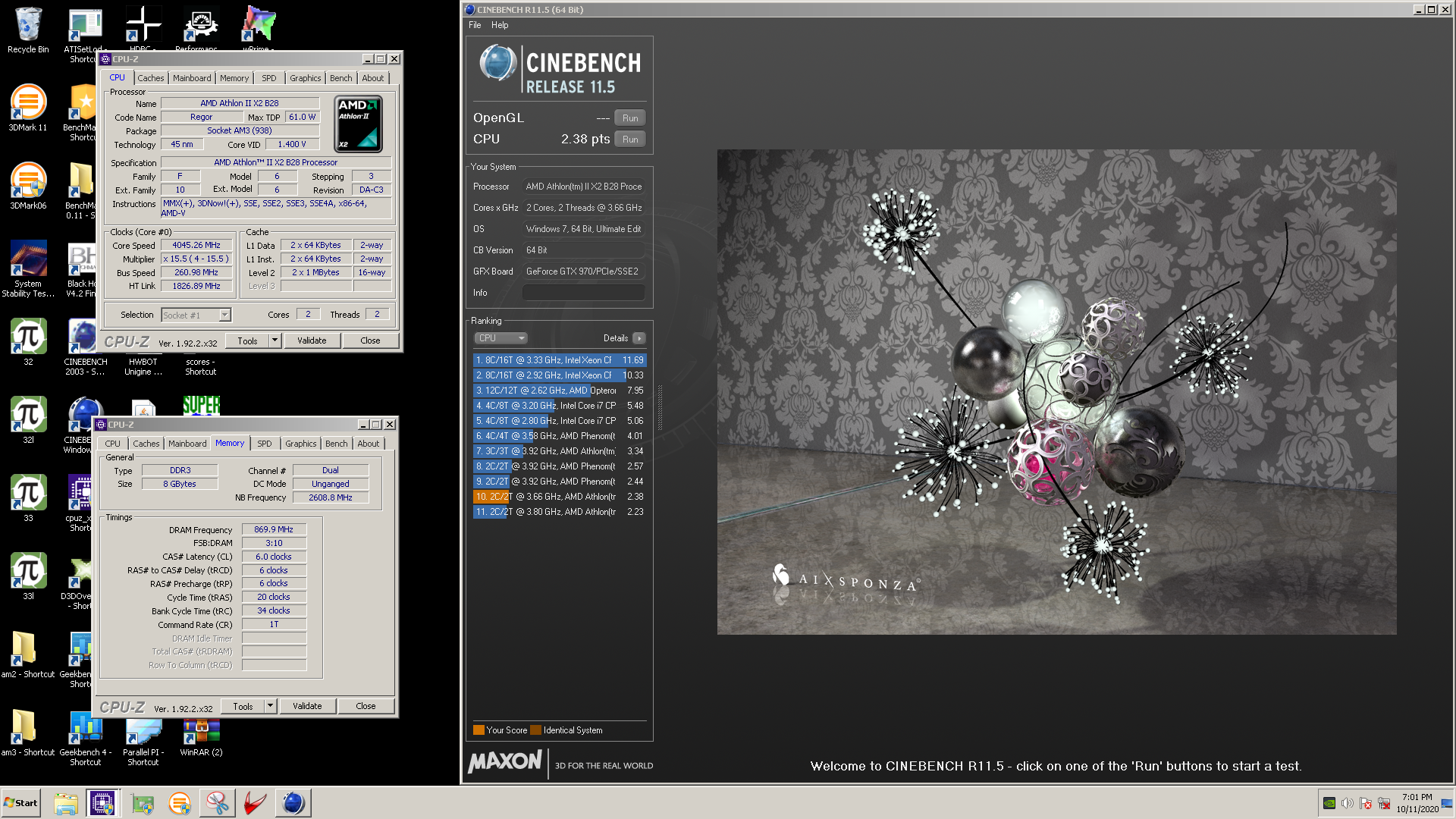Open the SuperPi shortcut labeled 32l
The height and width of the screenshot is (819, 1456).
coord(28,420)
